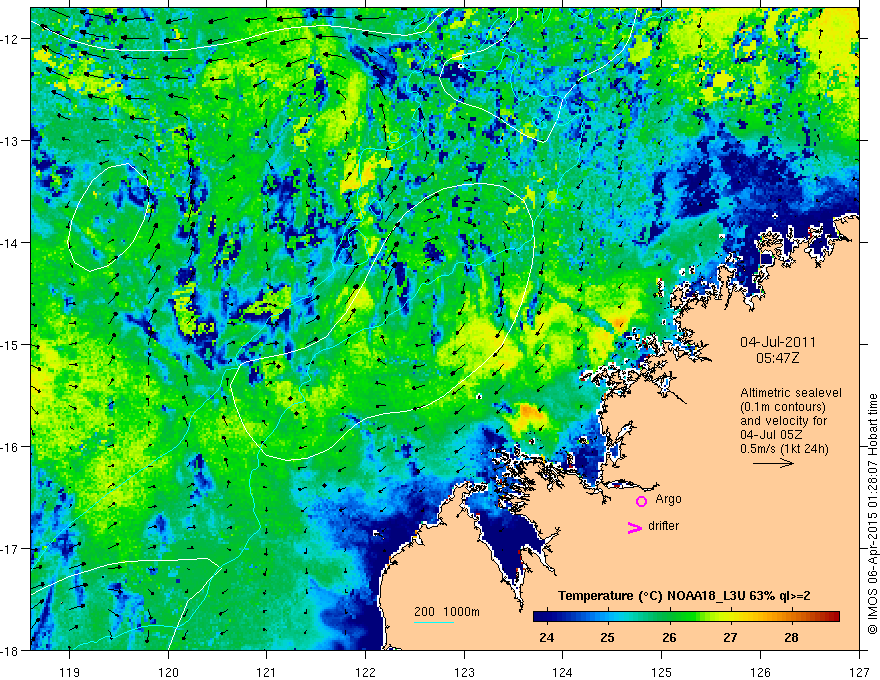Click the temperature color scale bar
This screenshot has width=880, height=680.
tap(686, 617)
